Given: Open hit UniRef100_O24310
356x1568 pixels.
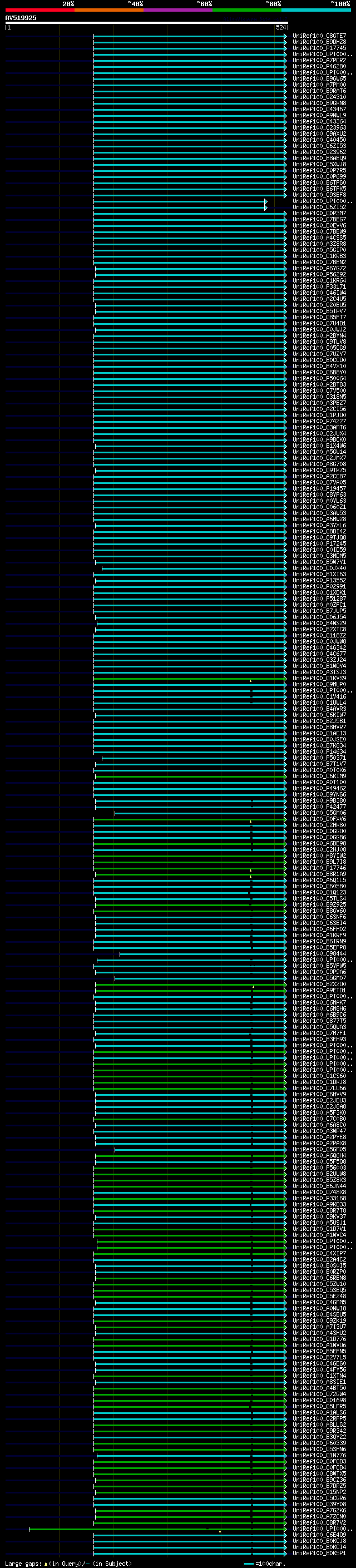Looking at the screenshot, I should (319, 97).
